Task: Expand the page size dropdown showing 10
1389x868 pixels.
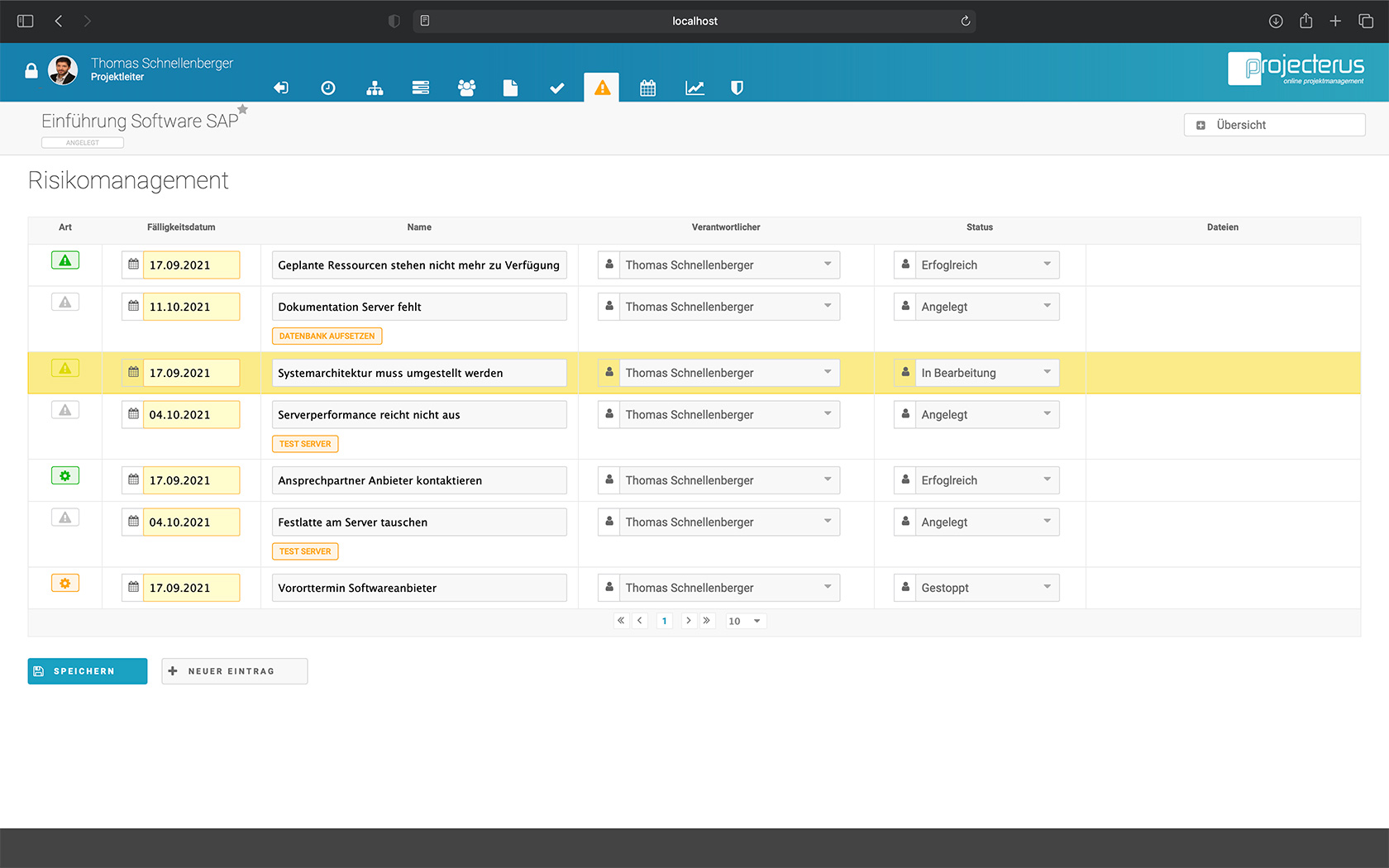Action: (x=746, y=621)
